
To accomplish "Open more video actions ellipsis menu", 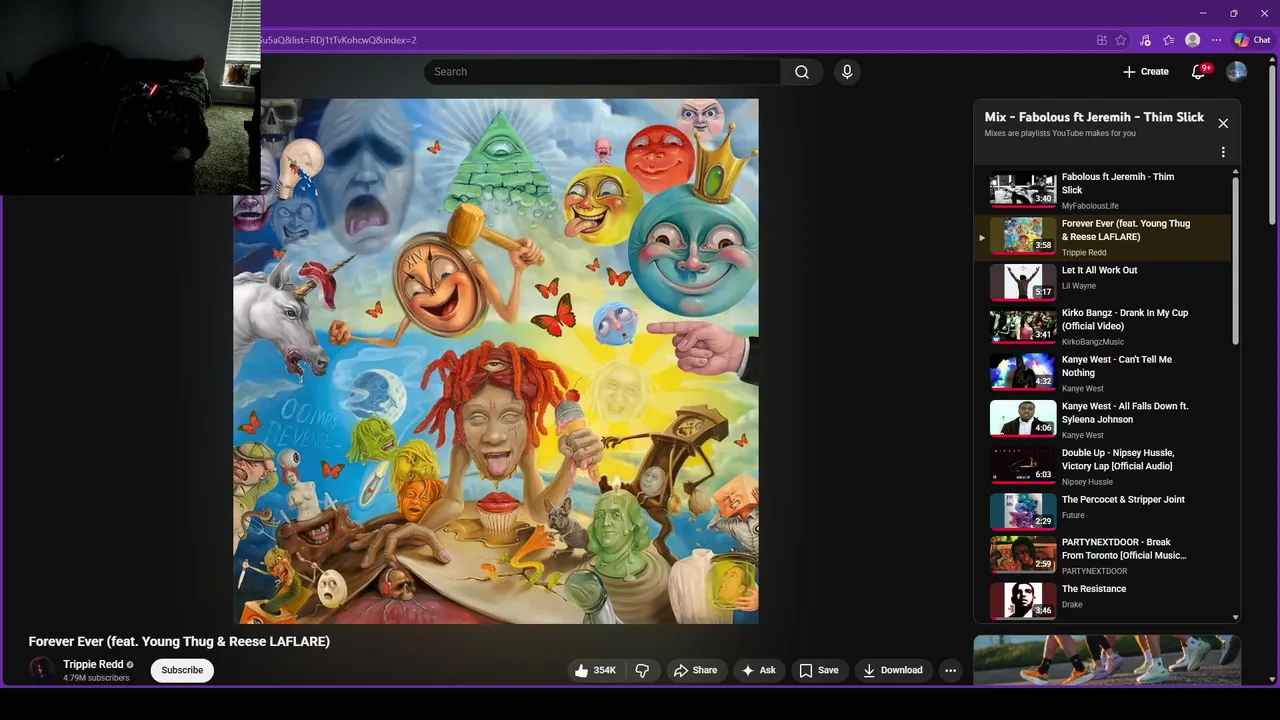I will pos(951,670).
